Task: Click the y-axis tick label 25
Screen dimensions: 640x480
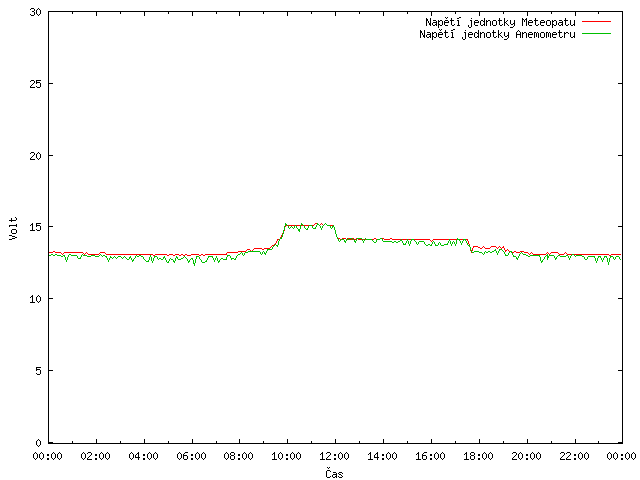Action: (x=36, y=84)
